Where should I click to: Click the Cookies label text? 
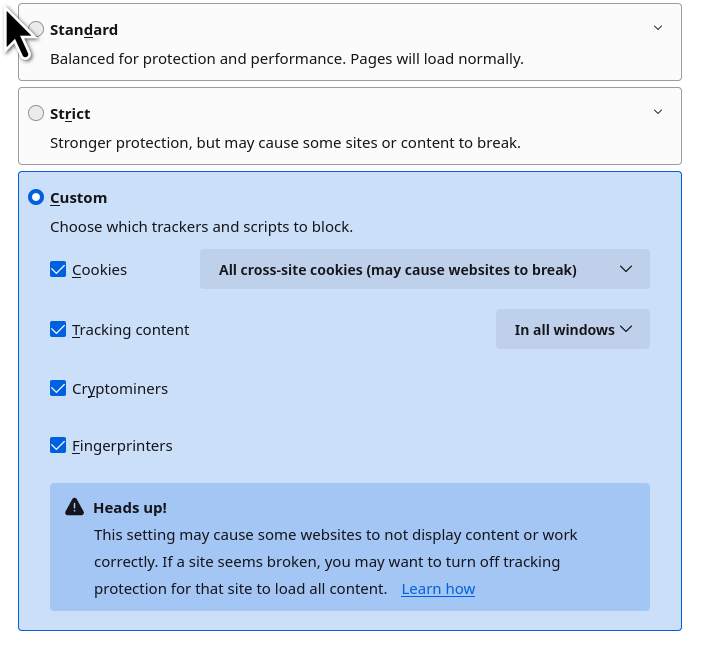tap(99, 270)
